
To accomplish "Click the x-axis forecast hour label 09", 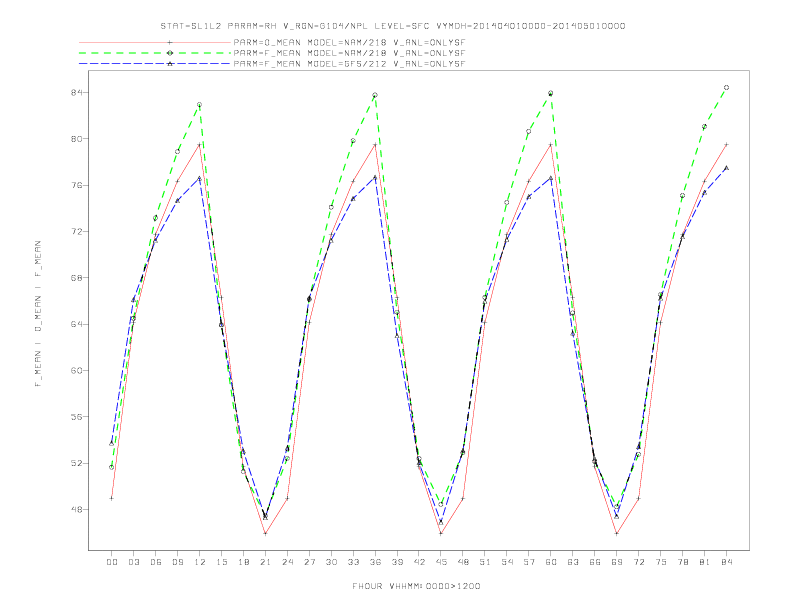I will point(177,562).
